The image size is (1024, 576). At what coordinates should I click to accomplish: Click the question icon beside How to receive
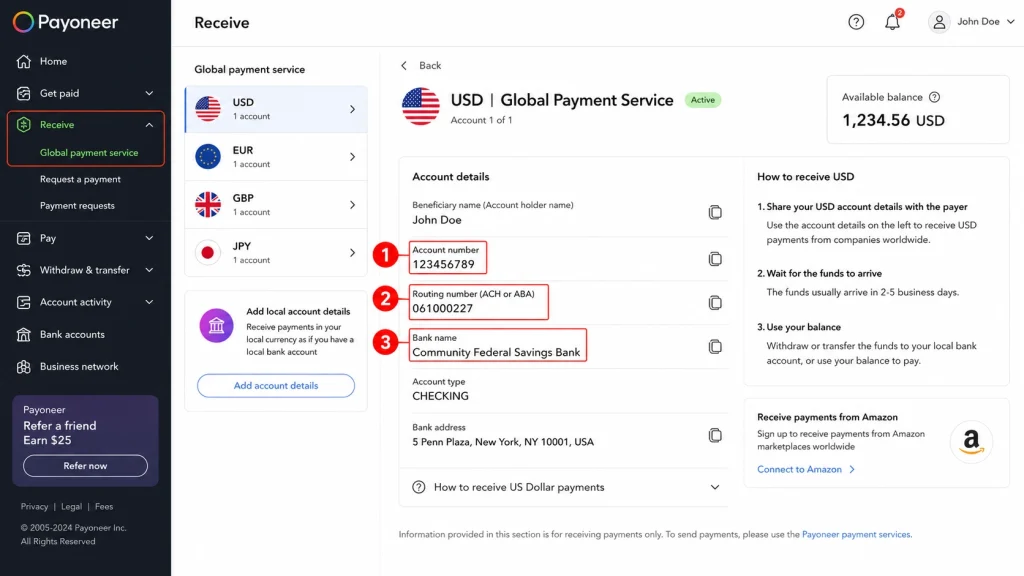coord(419,487)
